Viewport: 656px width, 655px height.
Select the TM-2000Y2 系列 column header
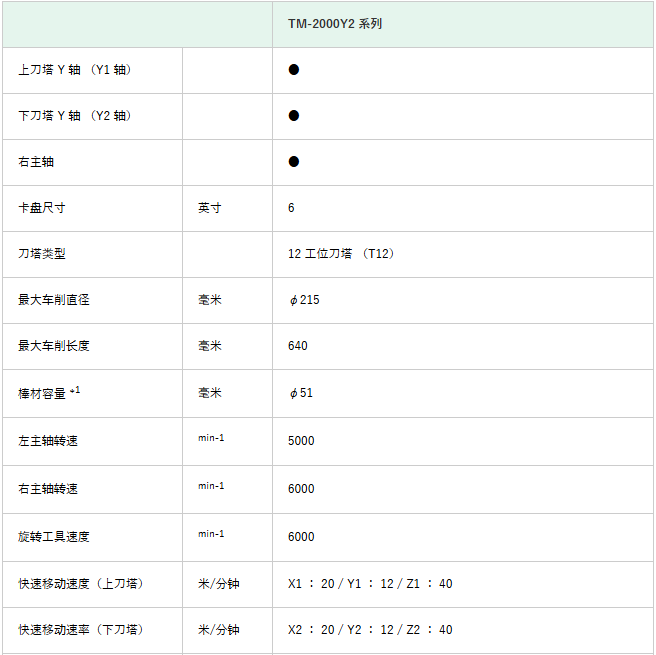335,23
